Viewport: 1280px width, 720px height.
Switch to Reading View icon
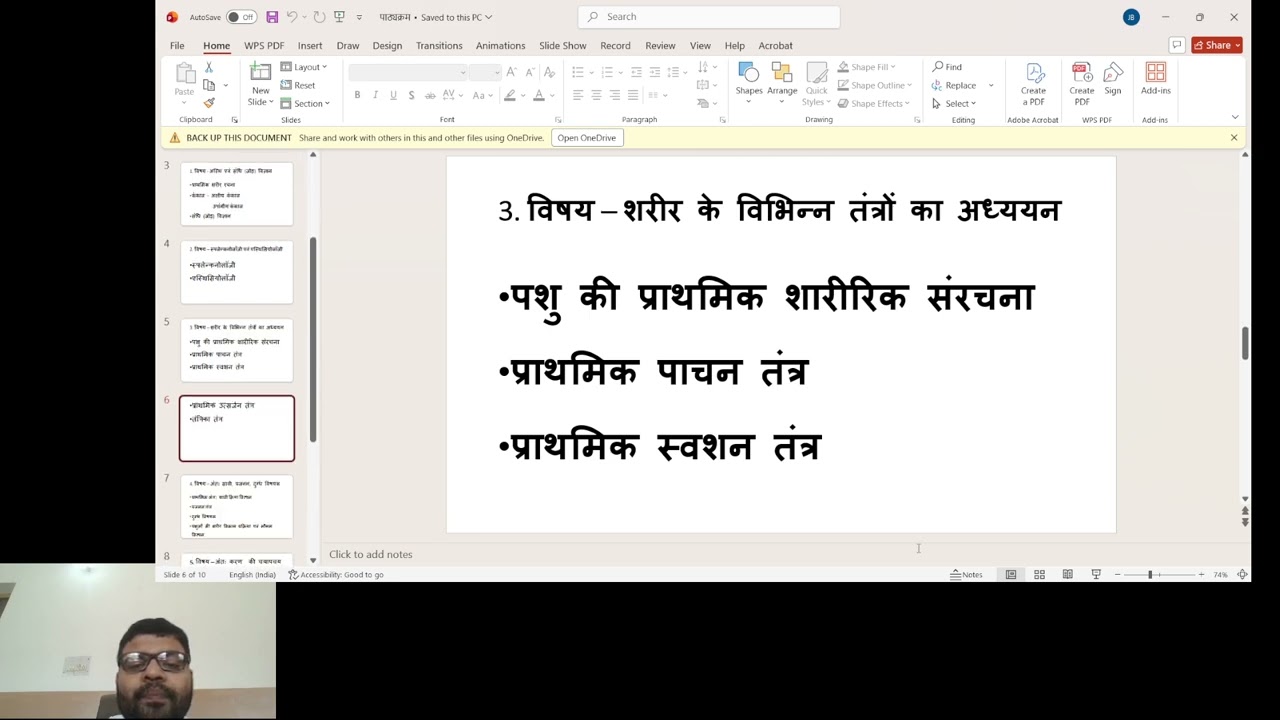pos(1067,574)
